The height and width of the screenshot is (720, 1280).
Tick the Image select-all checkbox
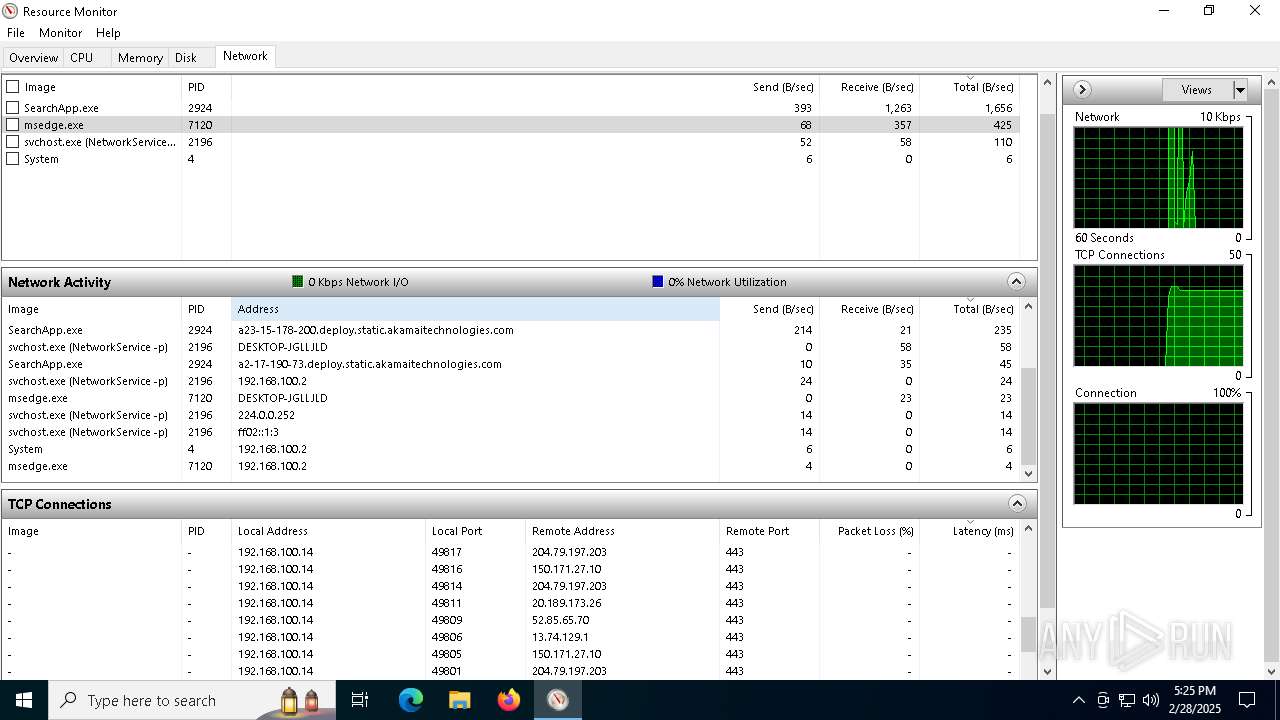coord(13,87)
